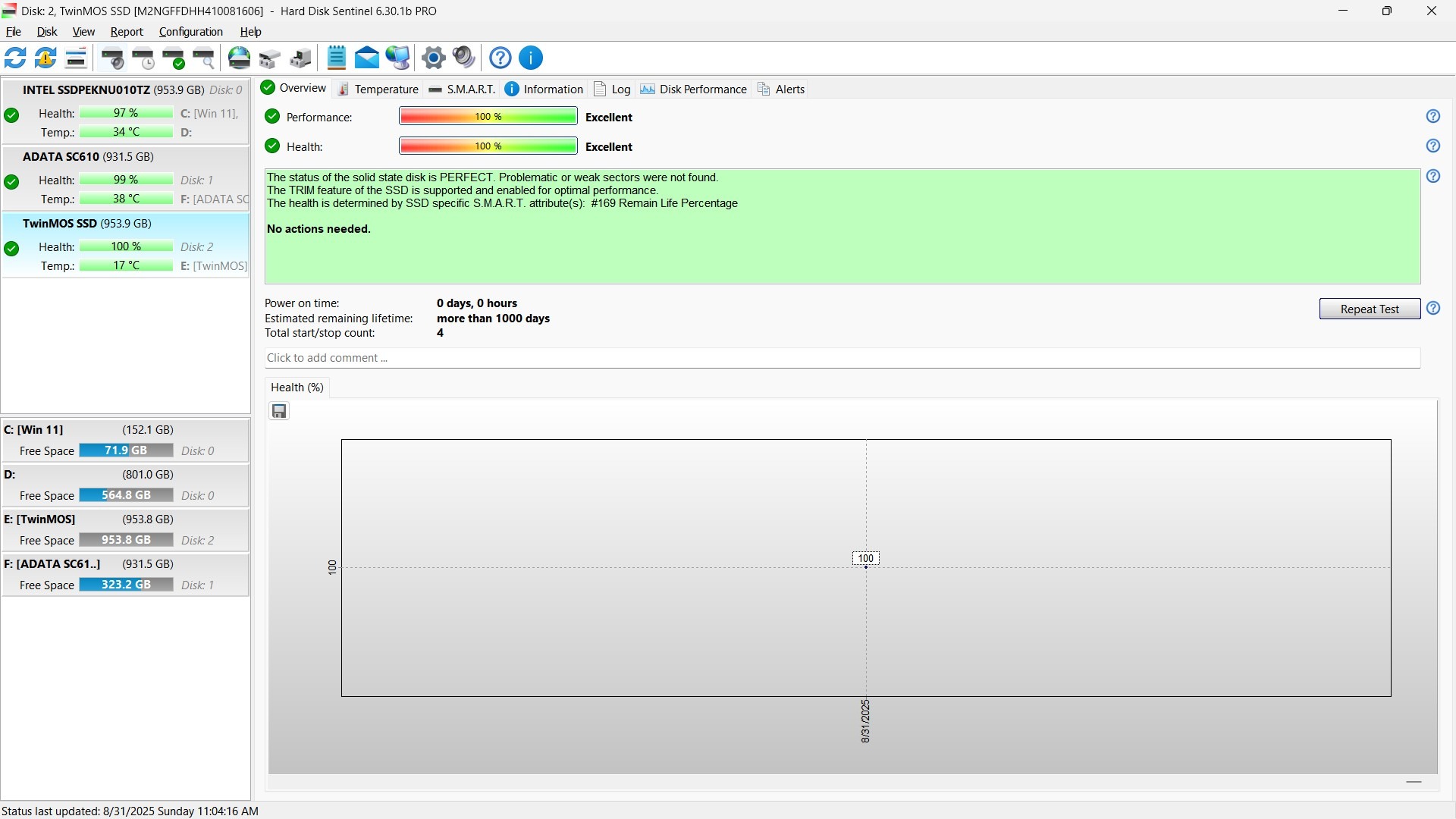
Task: Click the first disk drawer toolbar icon
Action: (x=270, y=58)
